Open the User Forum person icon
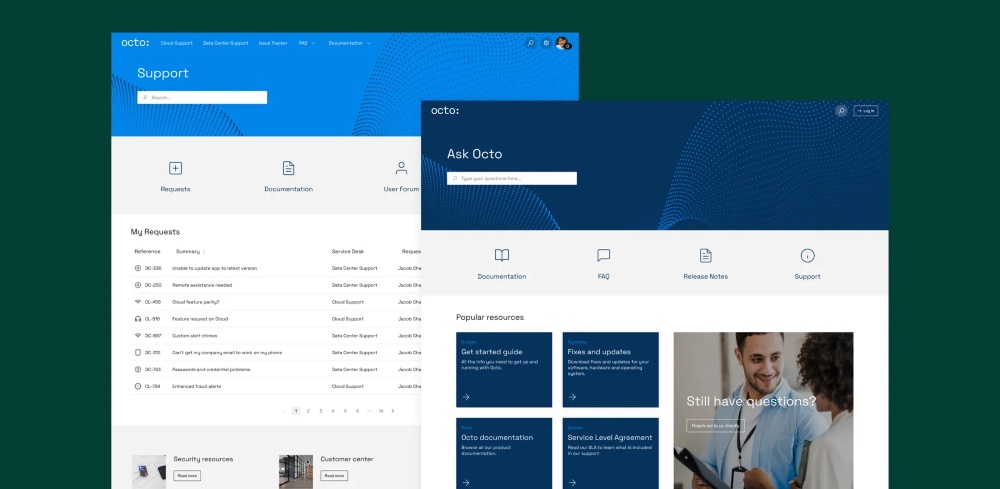This screenshot has height=489, width=1000. click(x=401, y=168)
